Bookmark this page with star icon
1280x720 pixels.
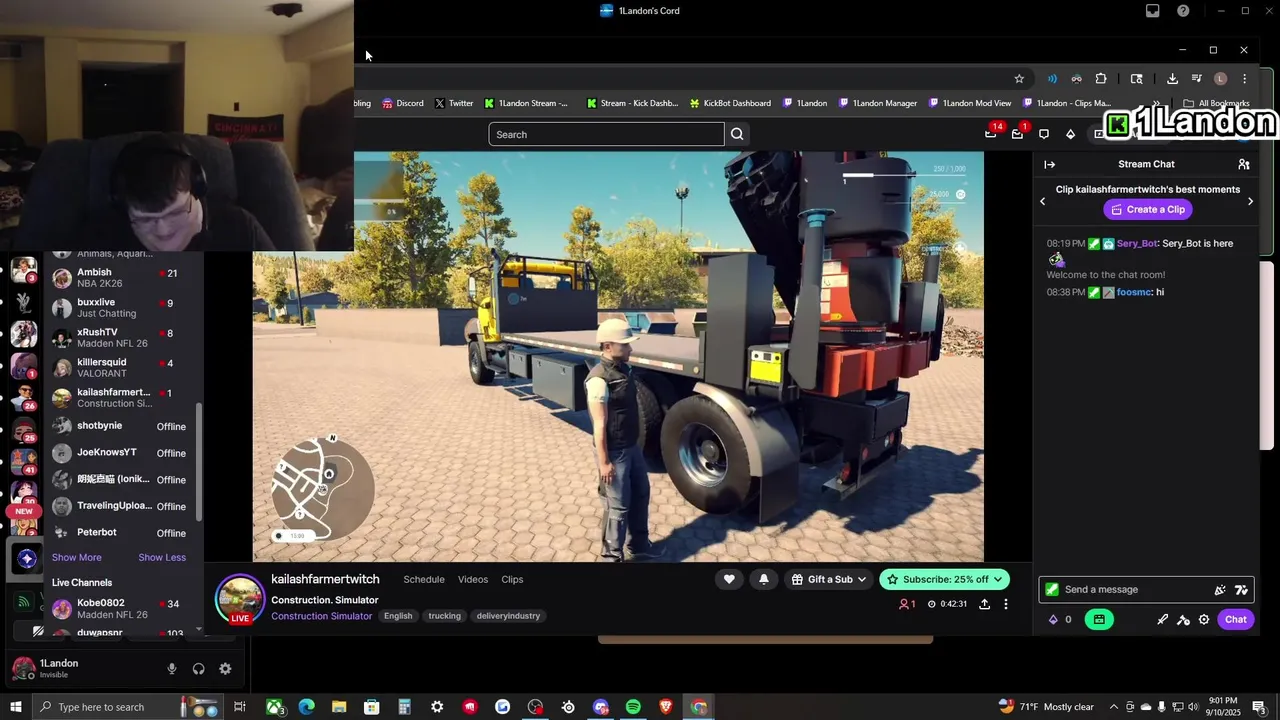pos(1019,79)
